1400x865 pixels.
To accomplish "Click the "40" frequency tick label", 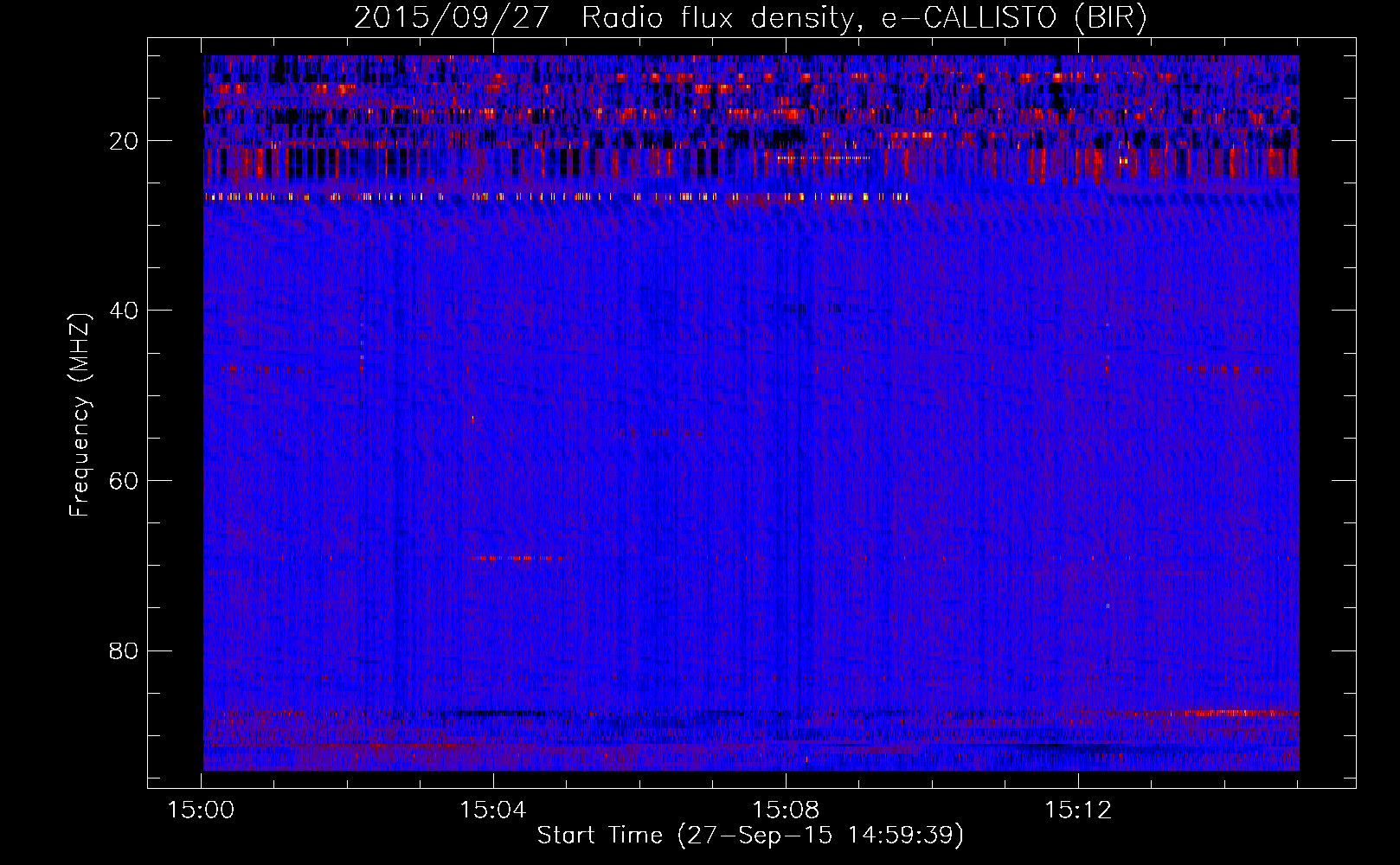I will point(124,311).
